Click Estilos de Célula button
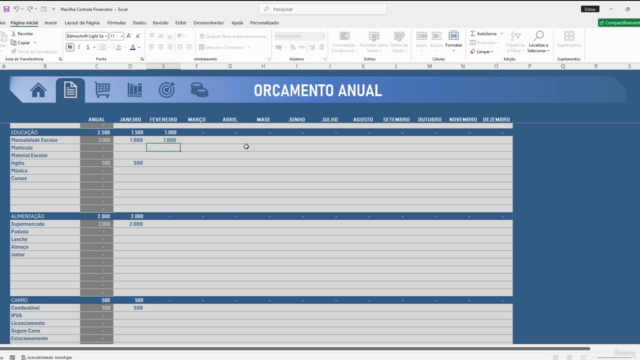640x360 pixels. (x=399, y=42)
